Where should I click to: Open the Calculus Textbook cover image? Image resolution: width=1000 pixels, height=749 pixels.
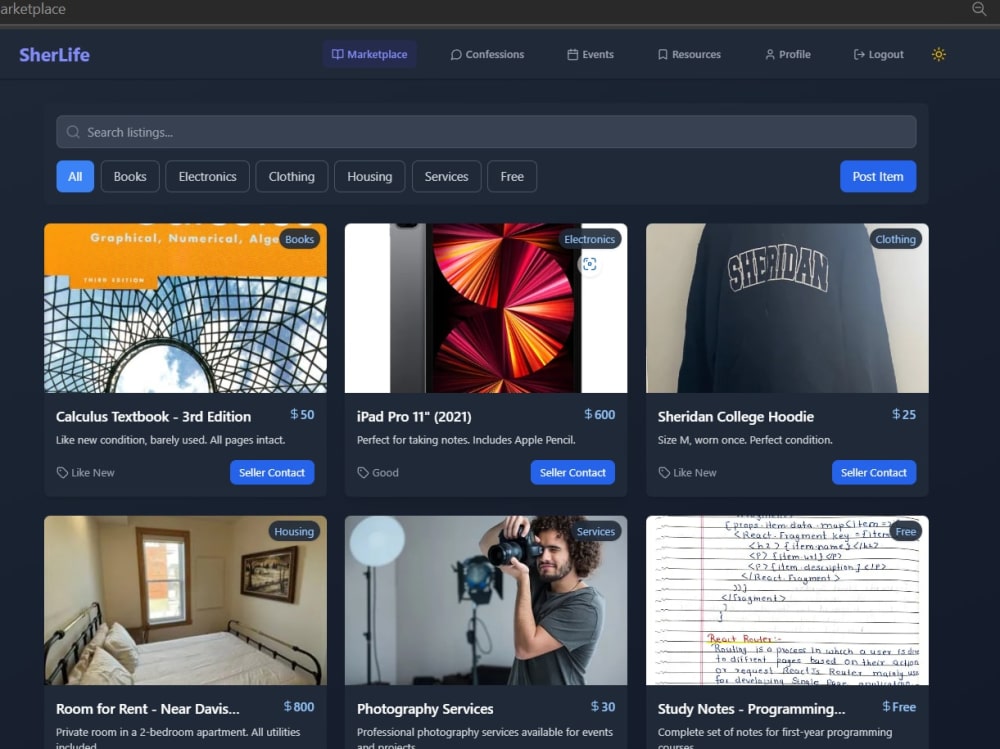pos(185,308)
